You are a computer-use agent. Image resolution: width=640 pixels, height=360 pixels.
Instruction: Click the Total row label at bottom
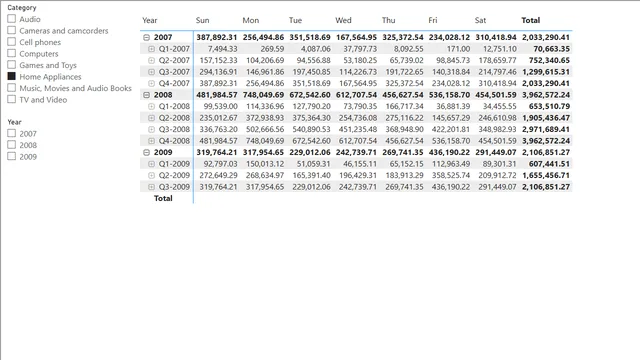coord(163,198)
